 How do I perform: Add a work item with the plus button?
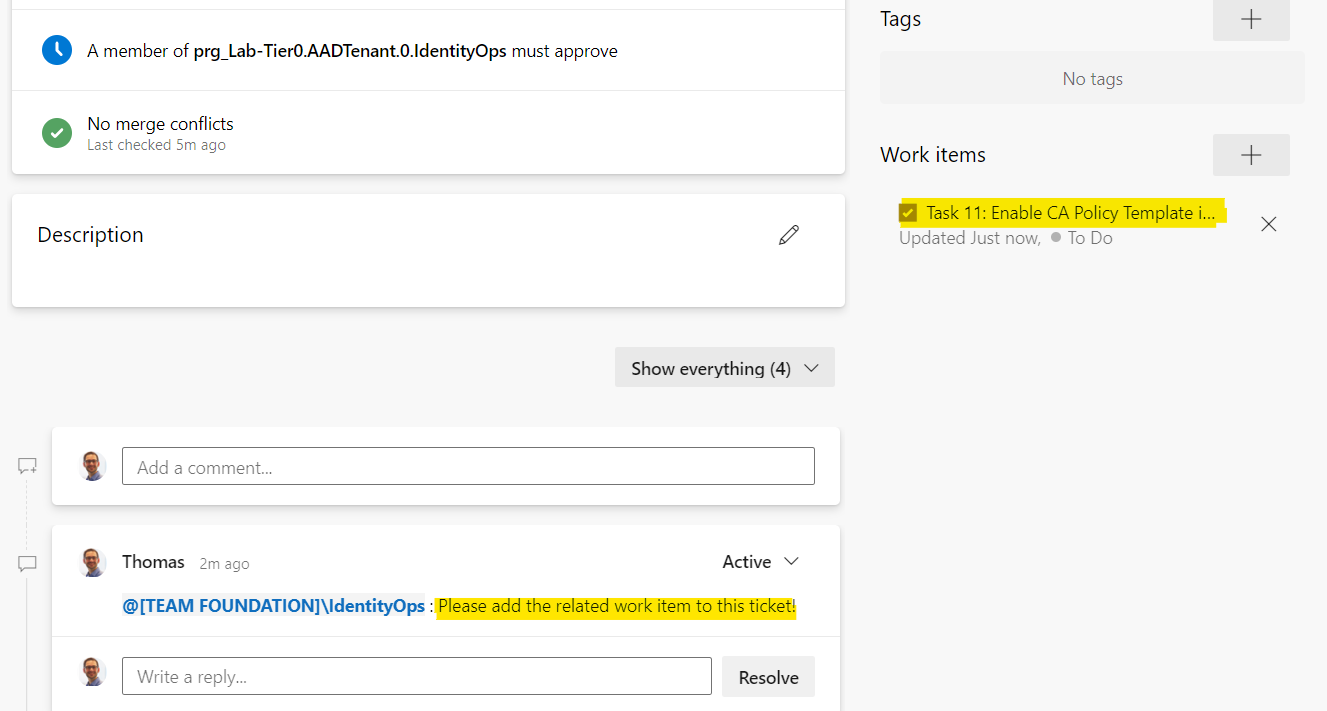click(x=1251, y=155)
